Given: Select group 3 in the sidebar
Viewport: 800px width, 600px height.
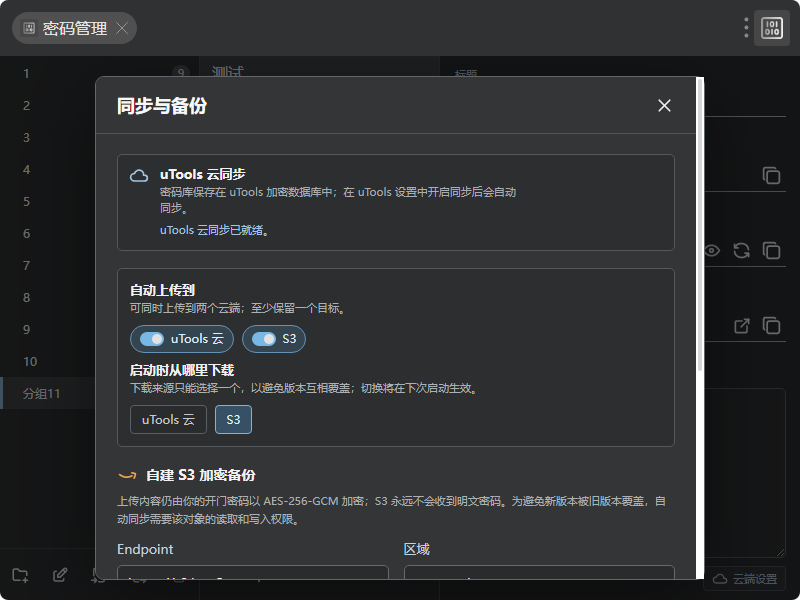Looking at the screenshot, I should point(47,138).
